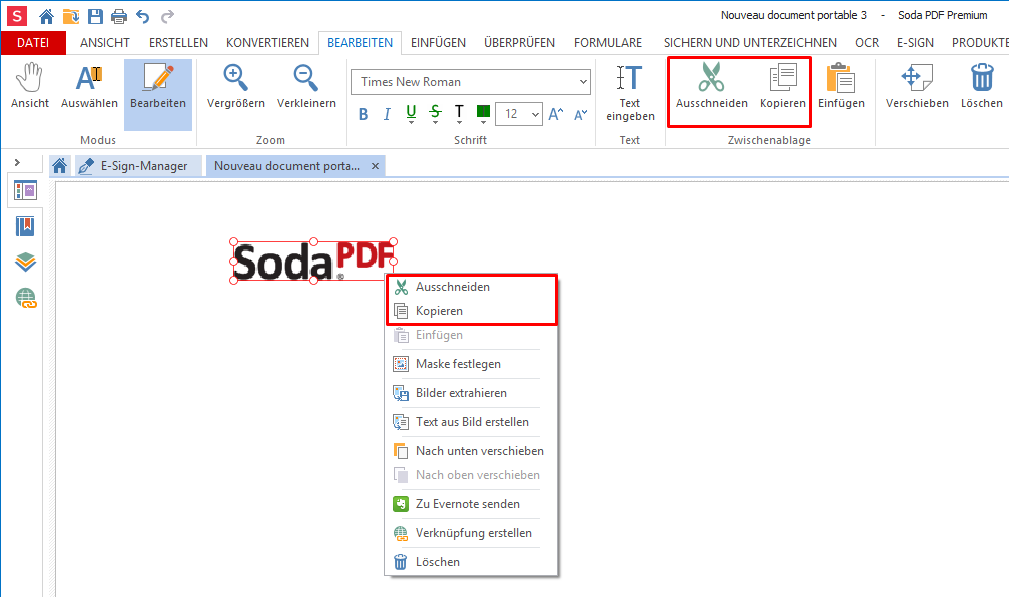Switch to the OCR ribbon tab

(x=867, y=43)
